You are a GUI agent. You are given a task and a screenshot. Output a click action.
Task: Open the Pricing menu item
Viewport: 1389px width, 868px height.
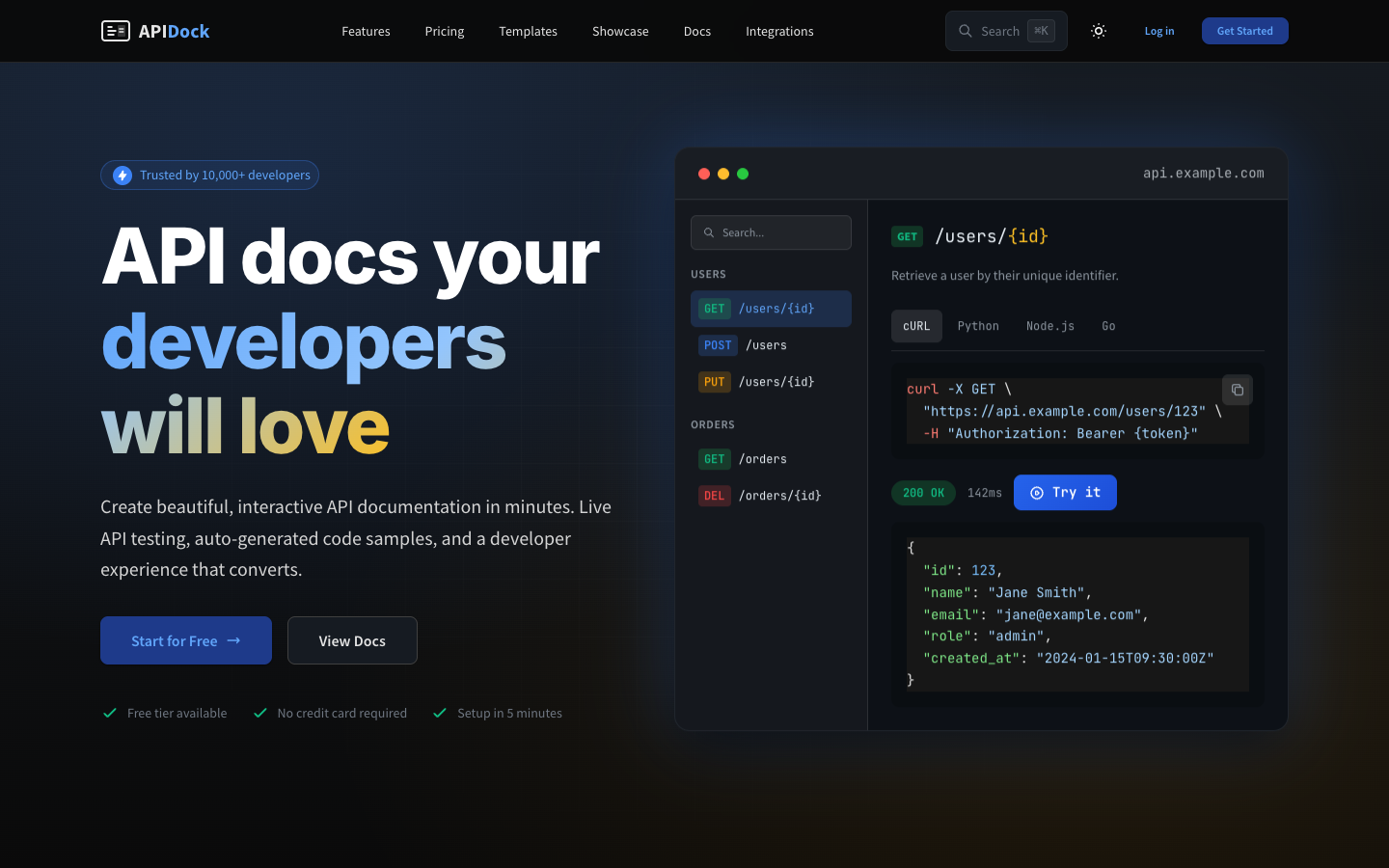click(x=444, y=31)
